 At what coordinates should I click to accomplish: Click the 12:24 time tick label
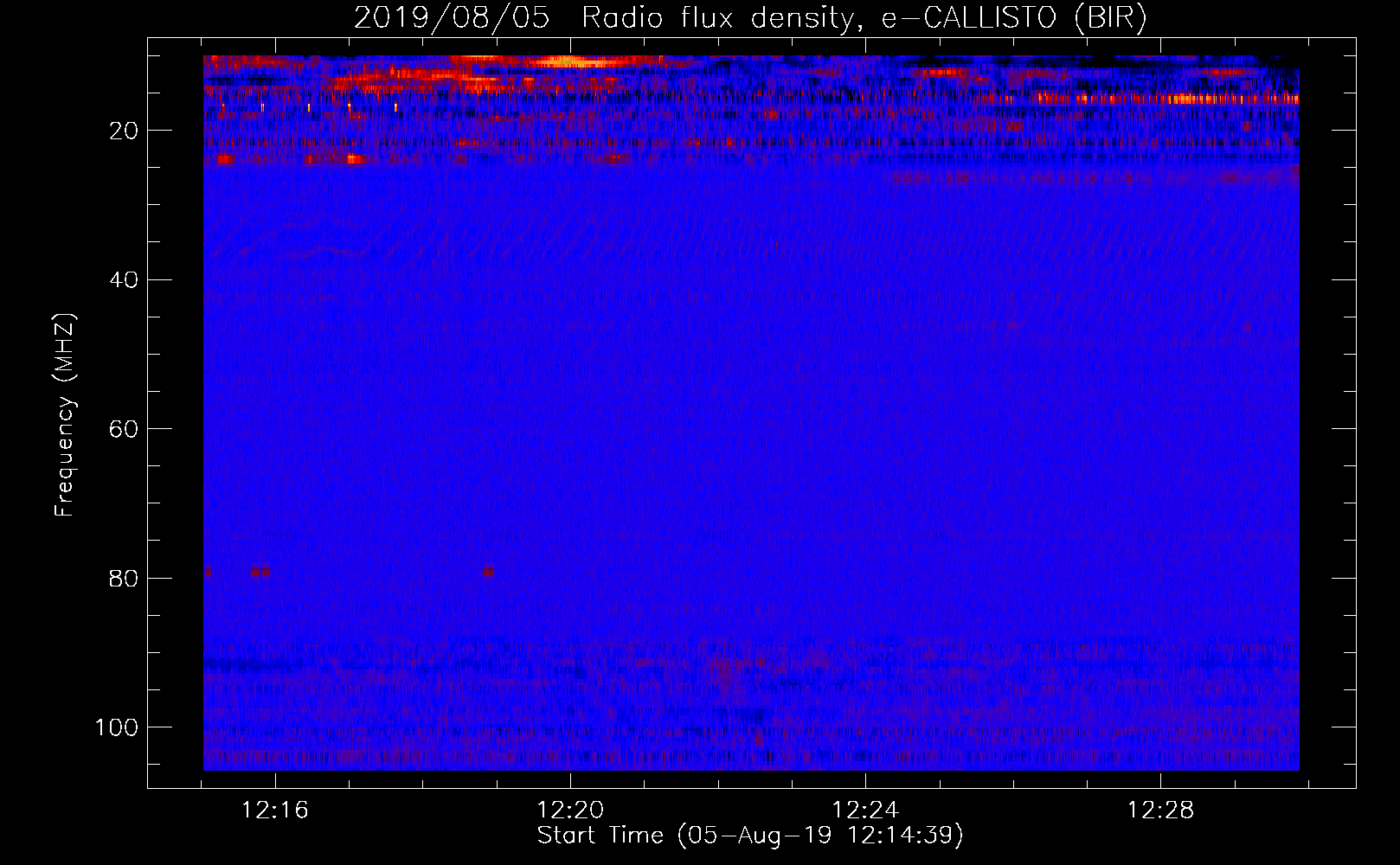click(865, 811)
